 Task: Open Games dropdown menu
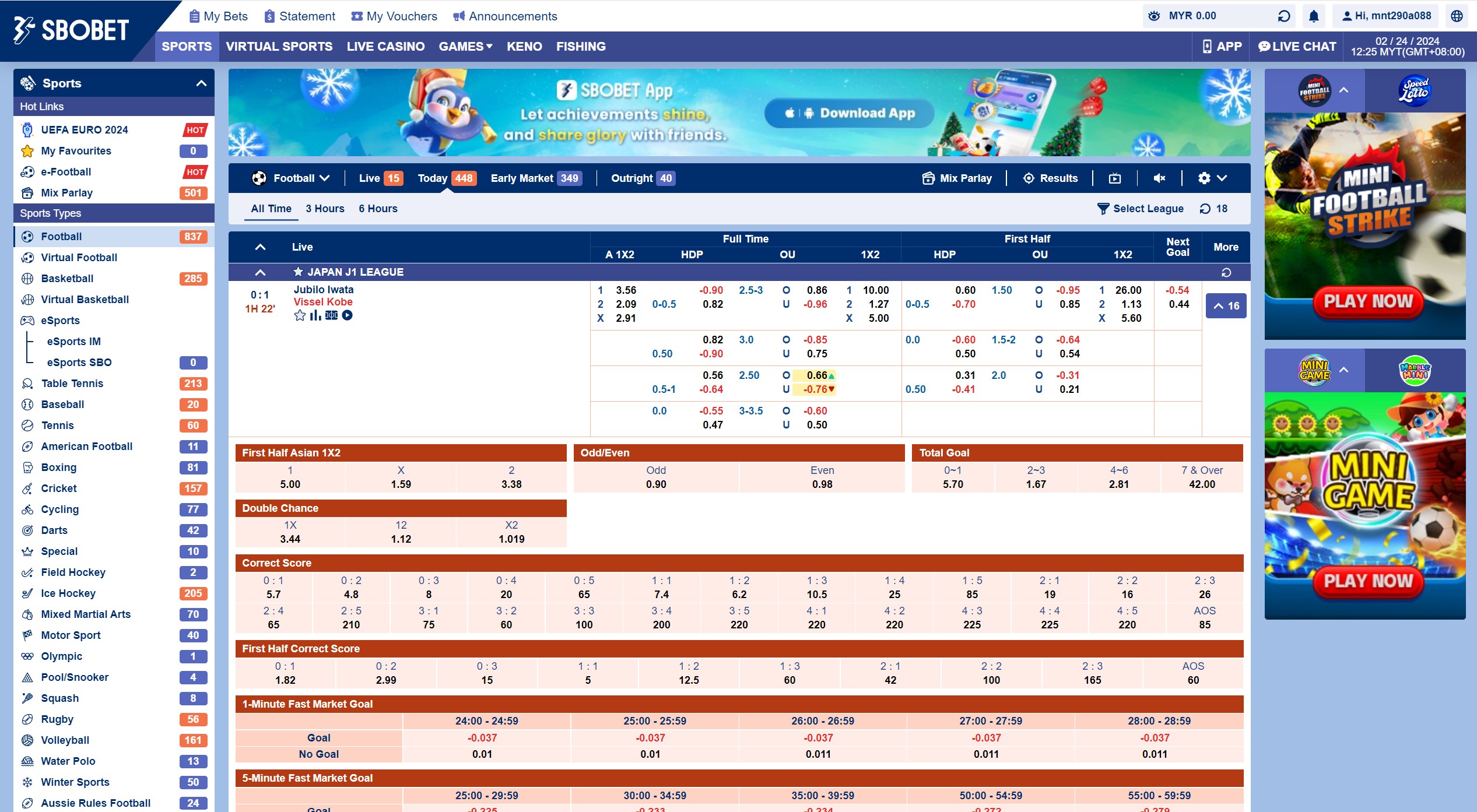(x=465, y=47)
